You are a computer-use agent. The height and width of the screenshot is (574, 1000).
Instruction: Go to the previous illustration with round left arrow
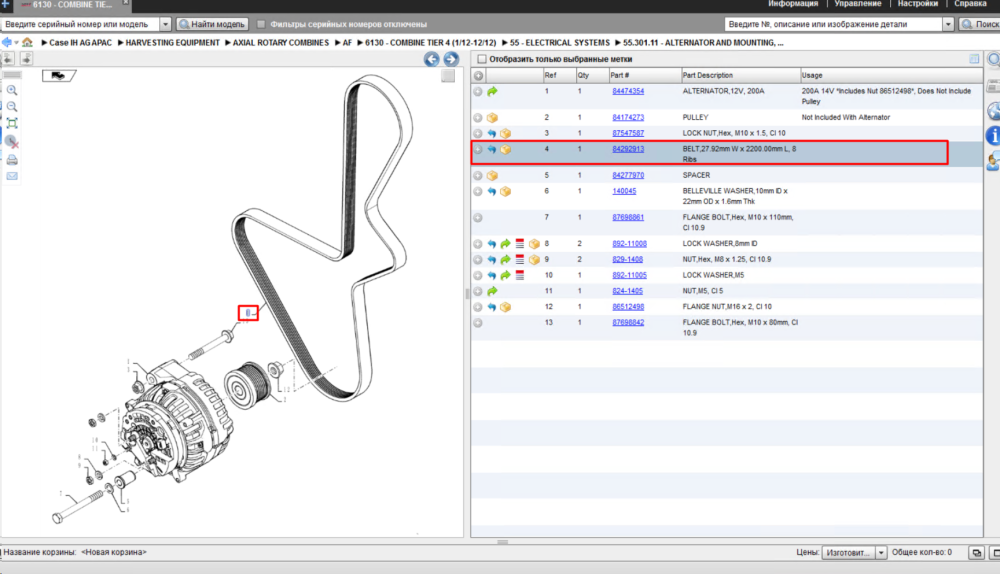coord(432,59)
